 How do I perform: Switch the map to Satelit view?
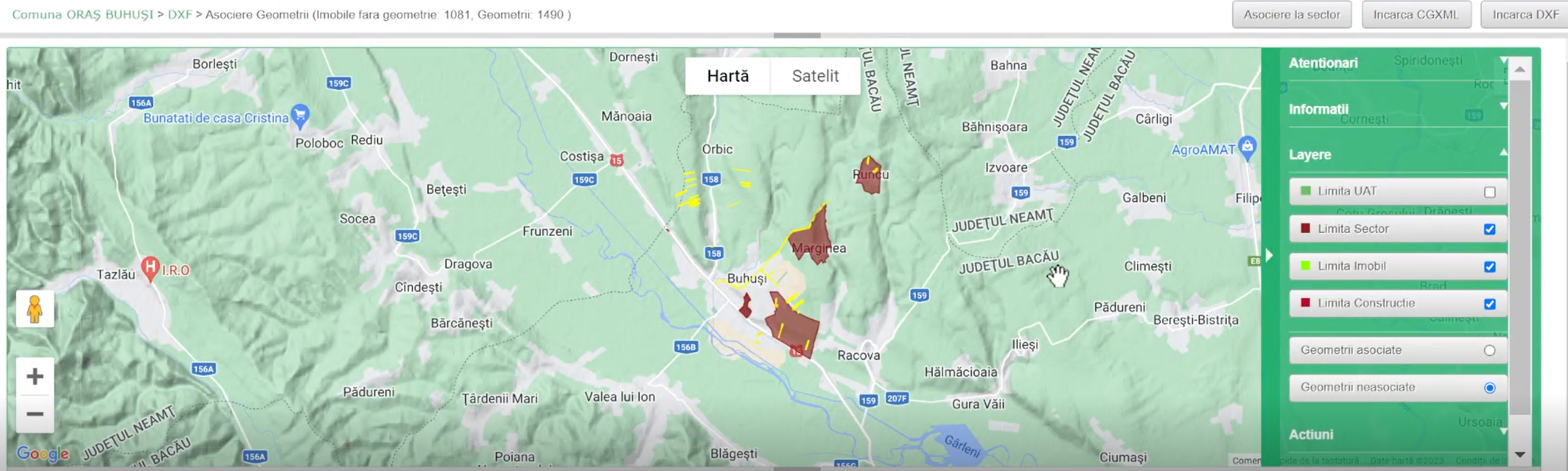pos(815,76)
